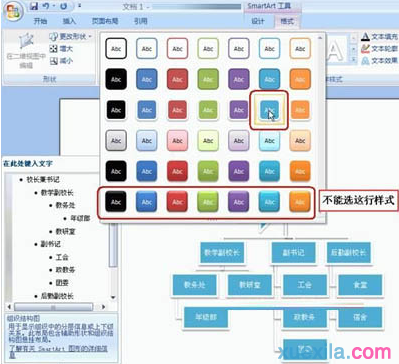Pick the pastel lavender Abc style

(239, 141)
